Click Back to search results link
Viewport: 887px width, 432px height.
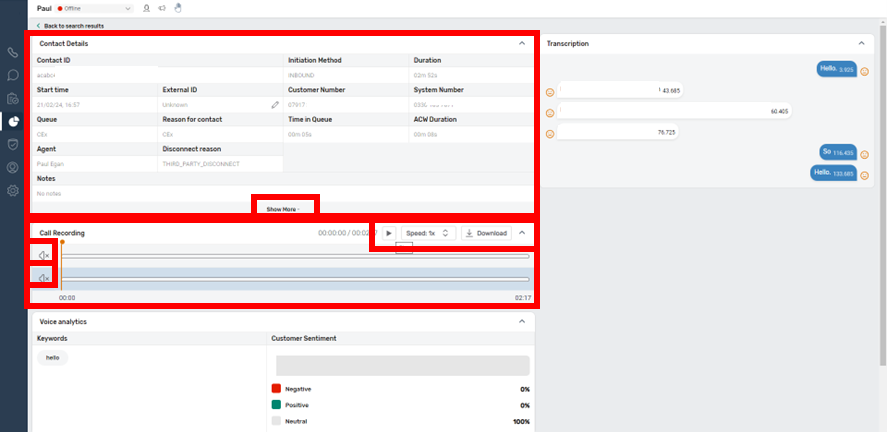pyautogui.click(x=70, y=25)
